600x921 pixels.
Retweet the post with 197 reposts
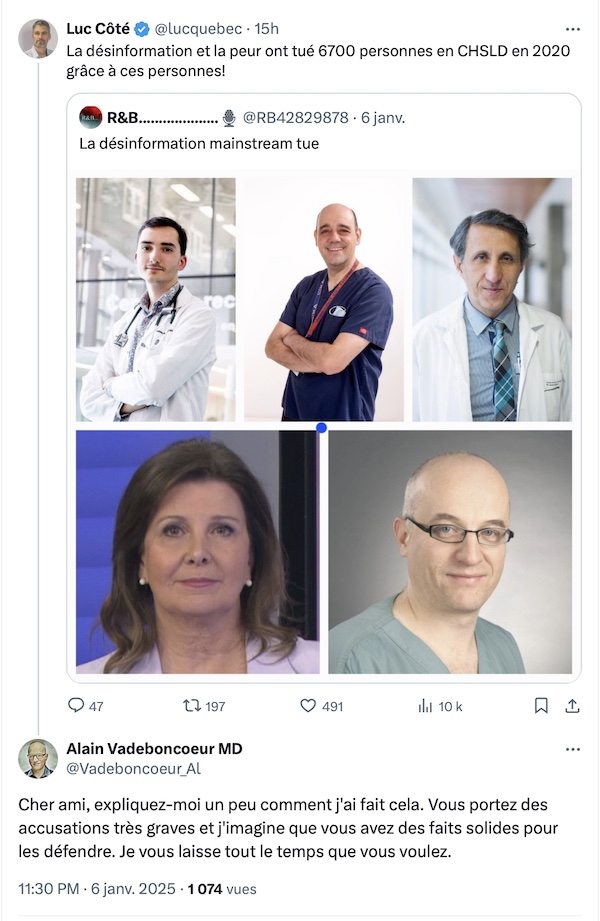192,705
